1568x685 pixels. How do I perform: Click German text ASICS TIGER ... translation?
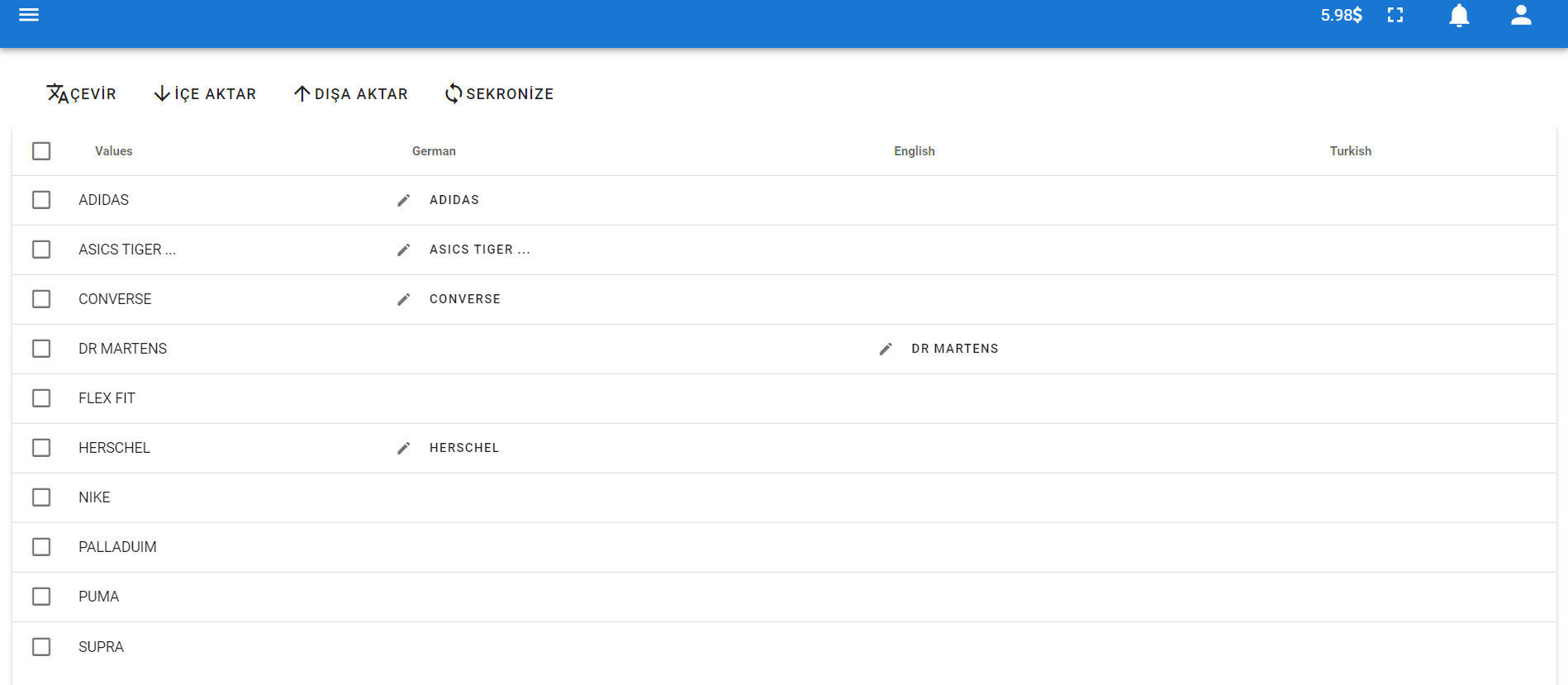click(480, 250)
